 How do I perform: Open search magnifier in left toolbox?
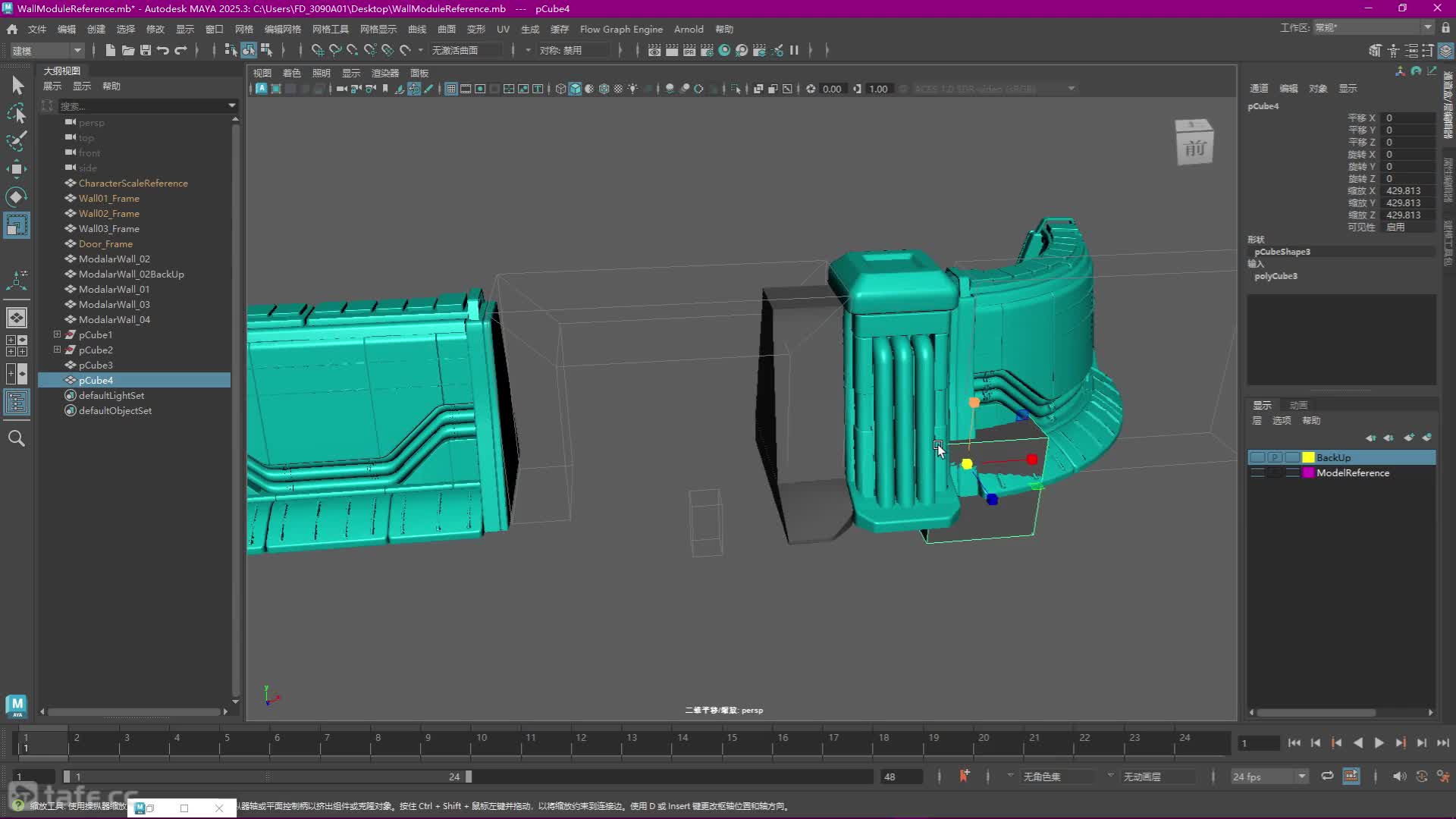[16, 438]
